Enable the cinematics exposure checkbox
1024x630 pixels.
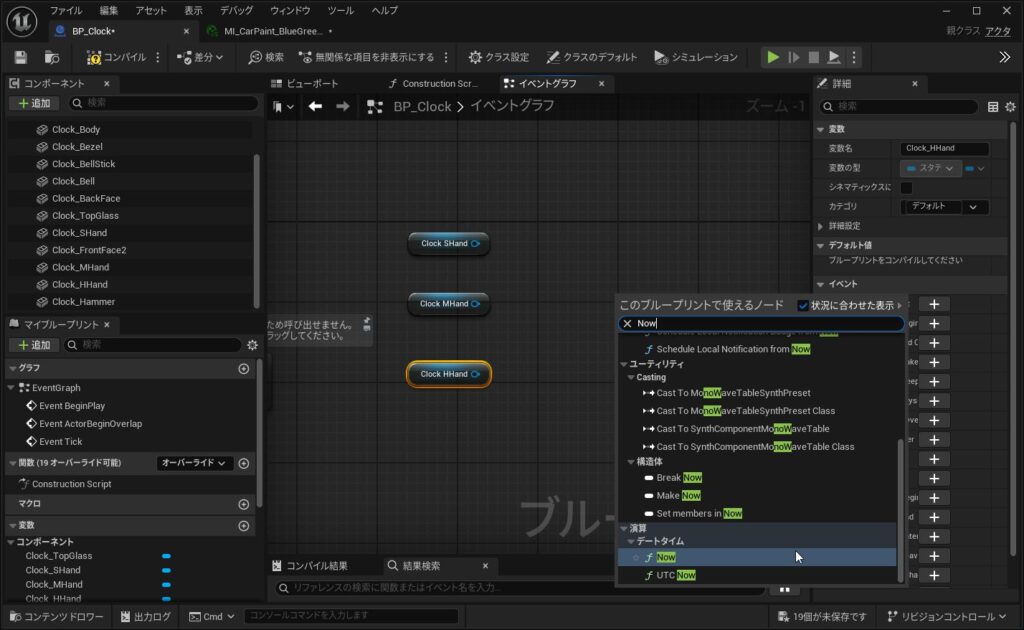pyautogui.click(x=906, y=187)
